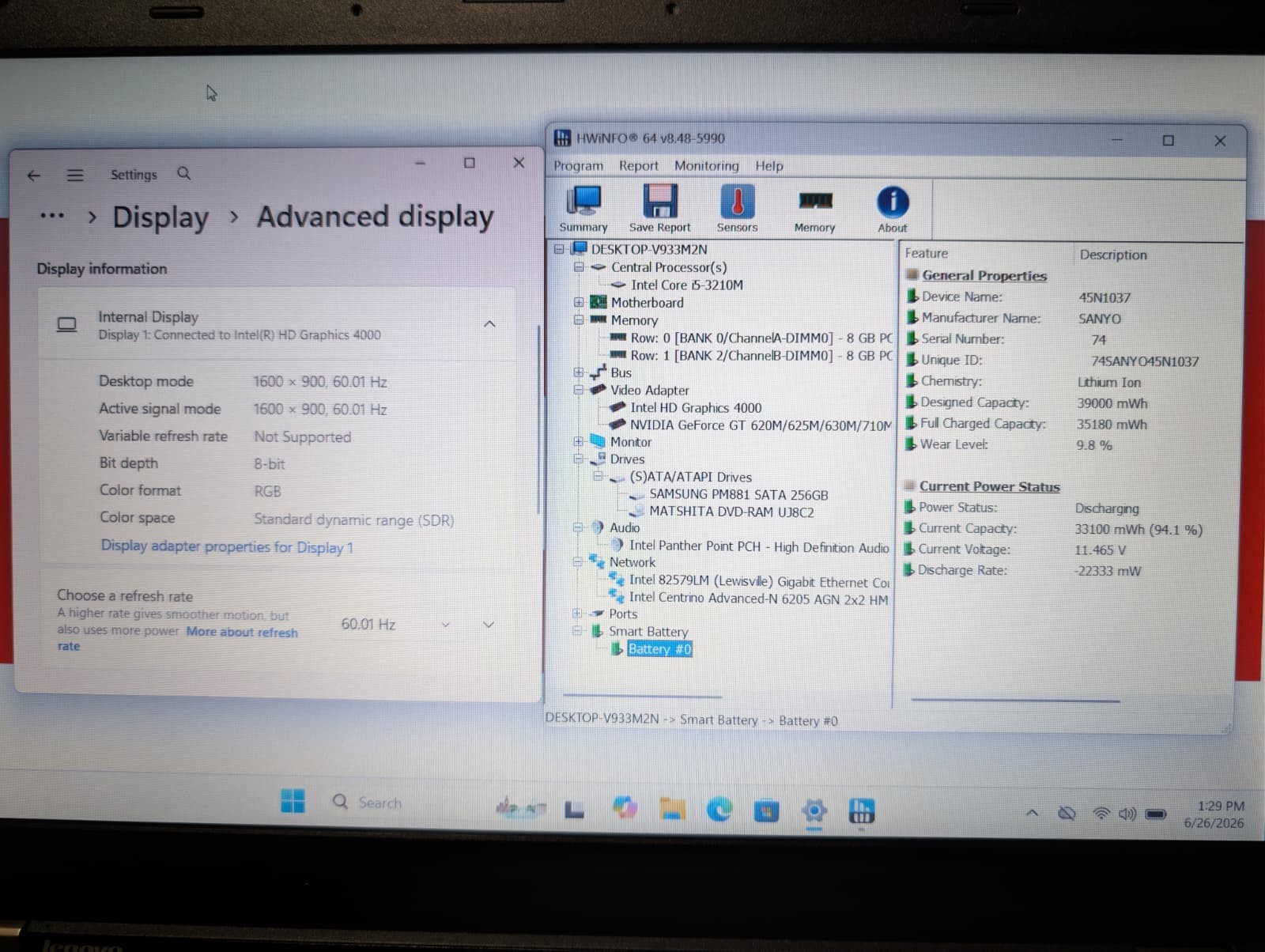This screenshot has height=952, width=1265.
Task: Open Microsoft Store from the taskbar
Action: coord(765,810)
